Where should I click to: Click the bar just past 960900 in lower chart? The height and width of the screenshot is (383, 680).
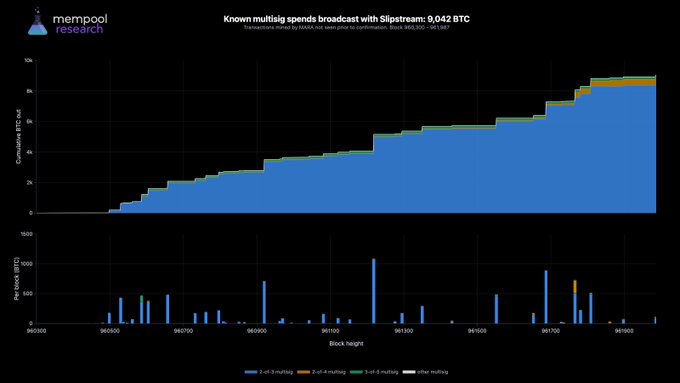264,302
